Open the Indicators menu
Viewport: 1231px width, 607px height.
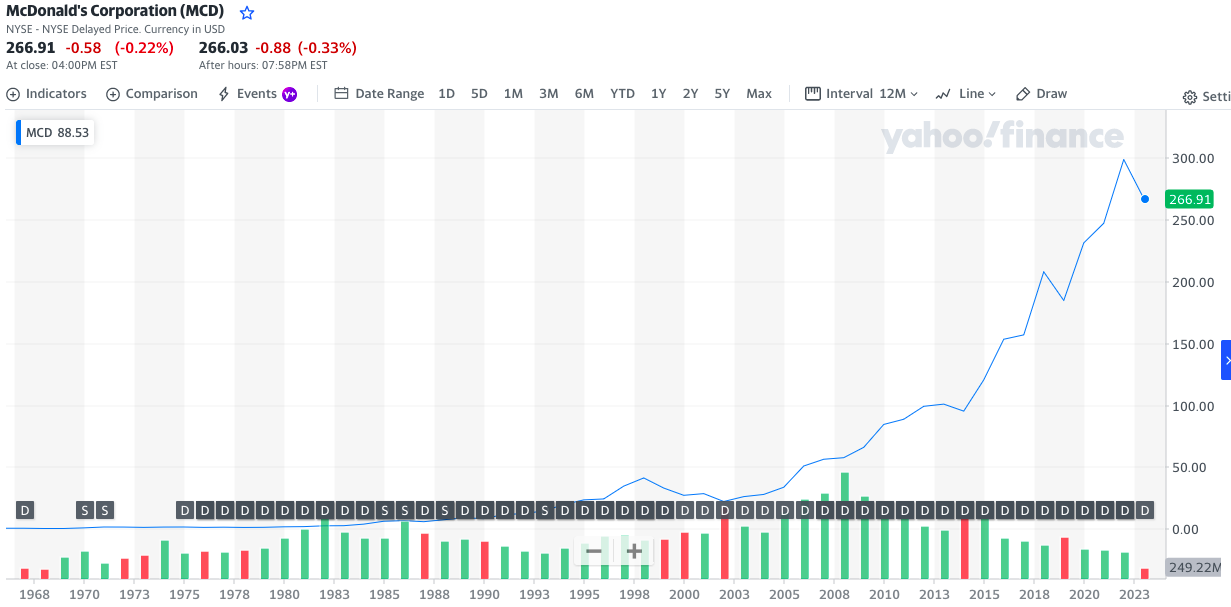coord(47,94)
